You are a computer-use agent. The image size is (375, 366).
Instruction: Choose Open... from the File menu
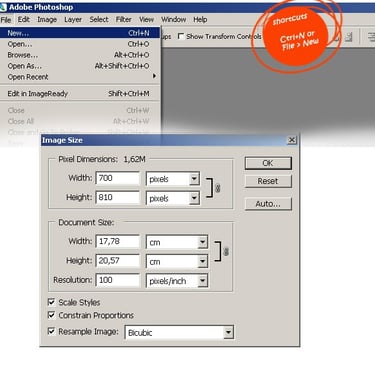click(80, 44)
